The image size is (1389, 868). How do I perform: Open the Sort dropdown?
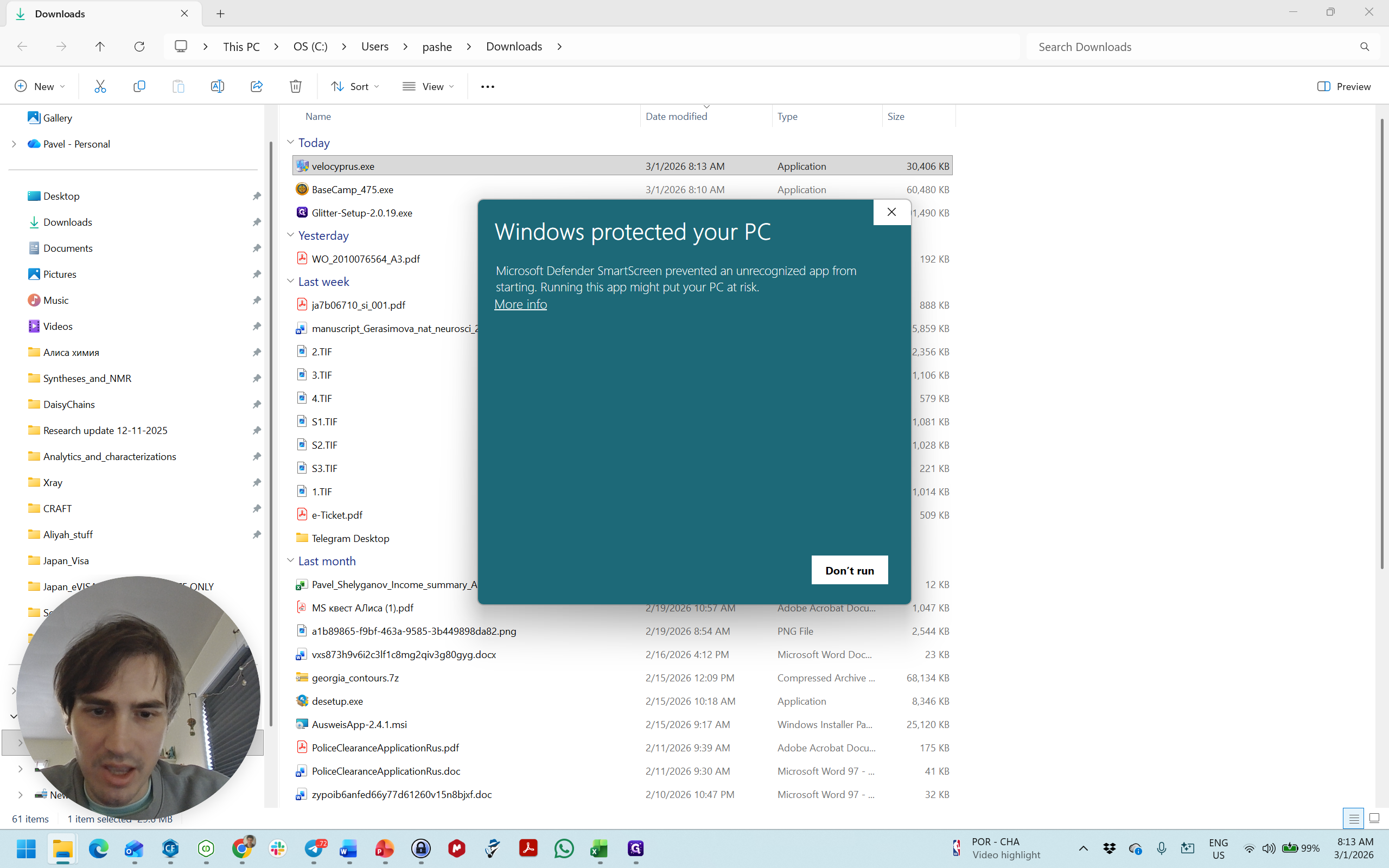[355, 86]
